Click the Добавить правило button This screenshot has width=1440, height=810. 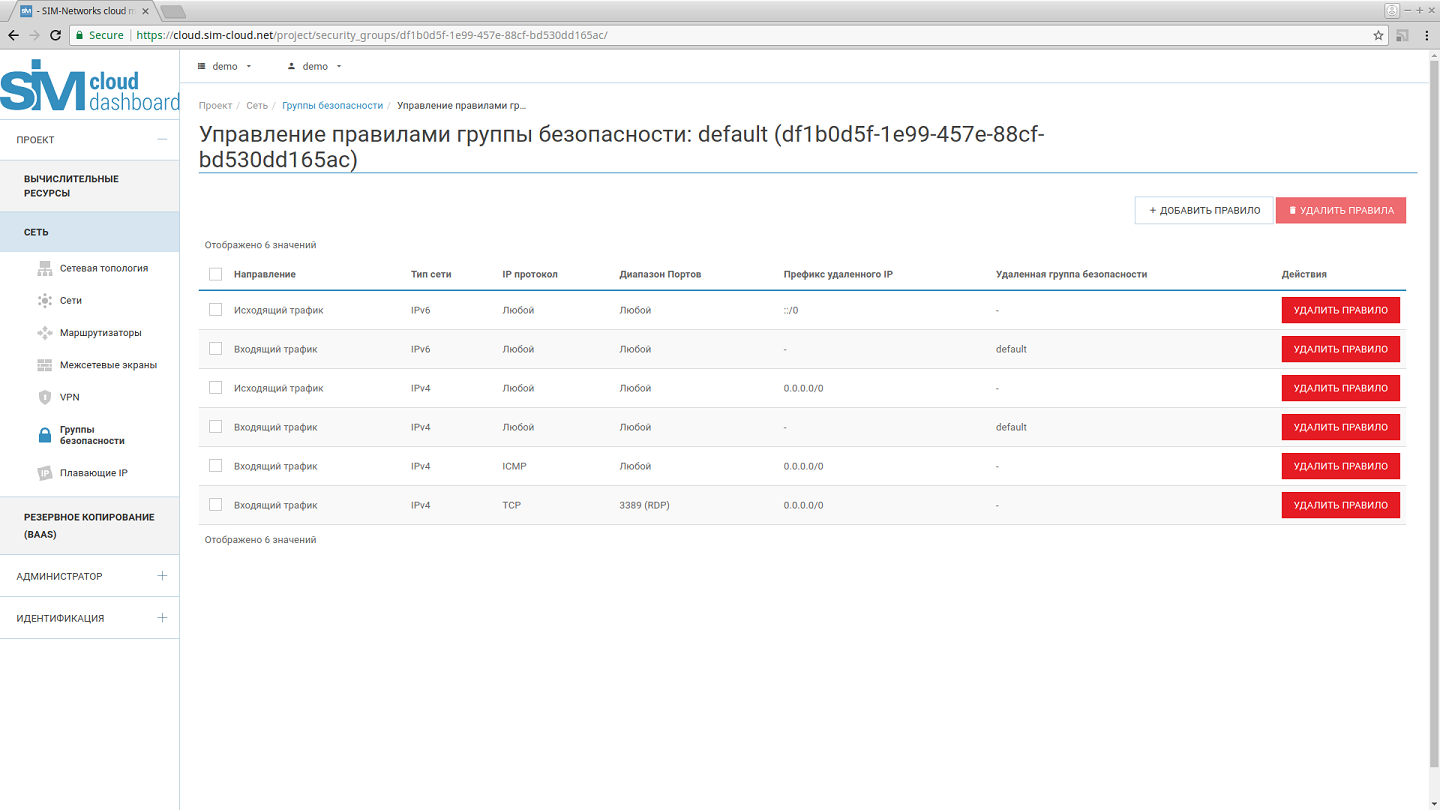coord(1204,210)
